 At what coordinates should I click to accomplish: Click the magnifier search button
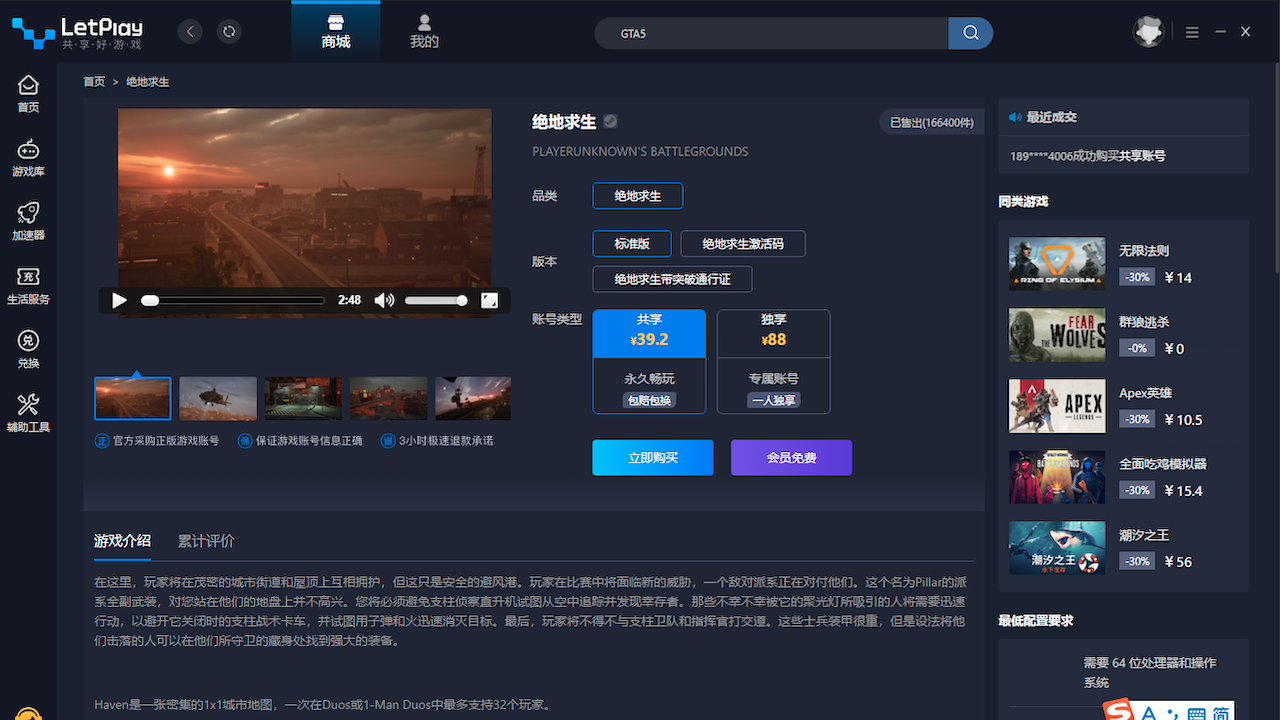click(970, 33)
